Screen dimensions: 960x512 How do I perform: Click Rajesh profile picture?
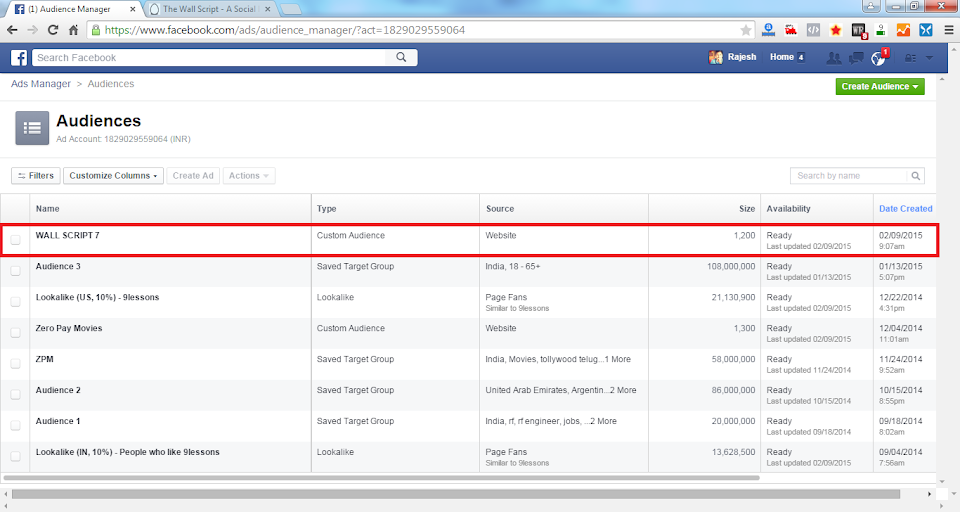tap(715, 57)
